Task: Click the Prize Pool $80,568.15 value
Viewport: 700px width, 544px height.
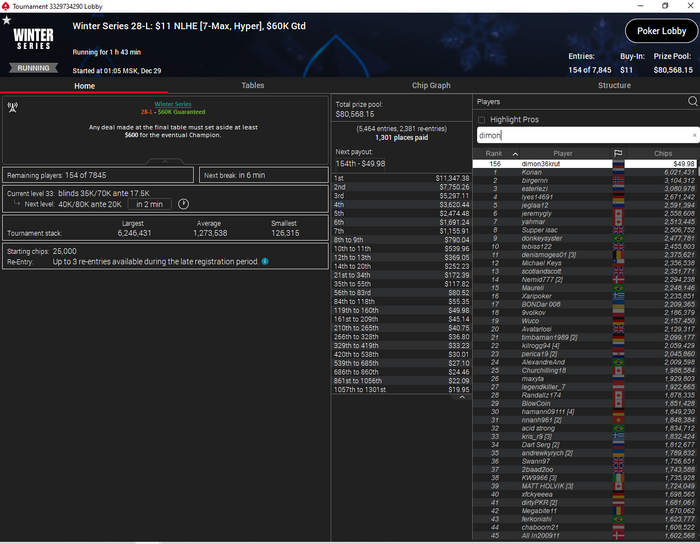Action: tap(673, 70)
